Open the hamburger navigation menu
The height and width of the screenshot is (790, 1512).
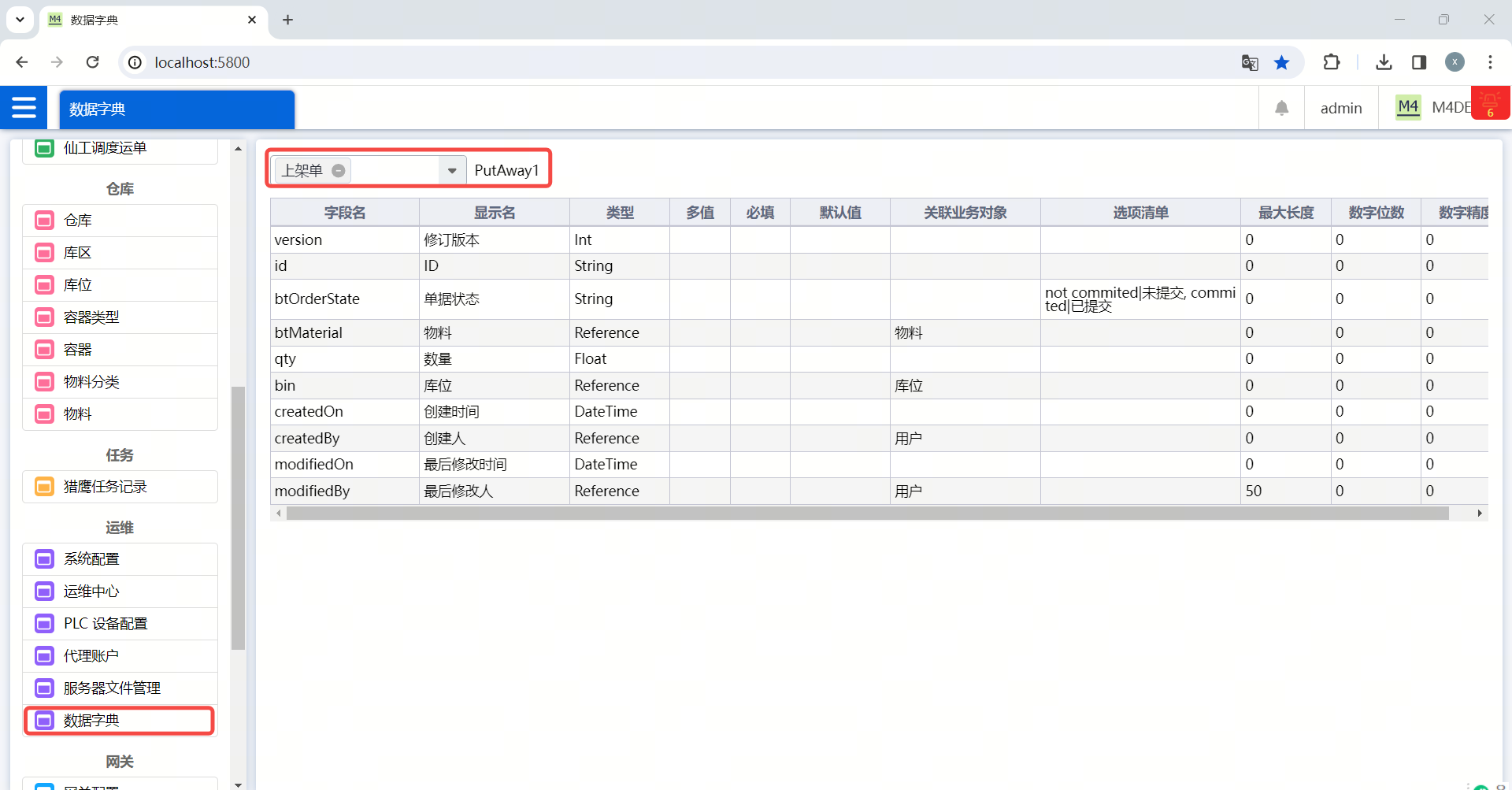24,108
